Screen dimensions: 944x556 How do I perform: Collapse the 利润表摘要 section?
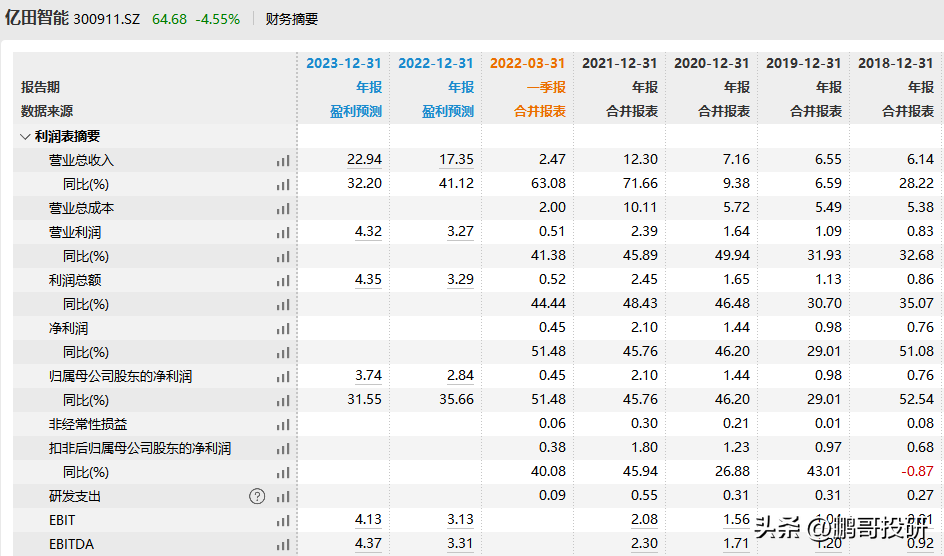point(25,137)
